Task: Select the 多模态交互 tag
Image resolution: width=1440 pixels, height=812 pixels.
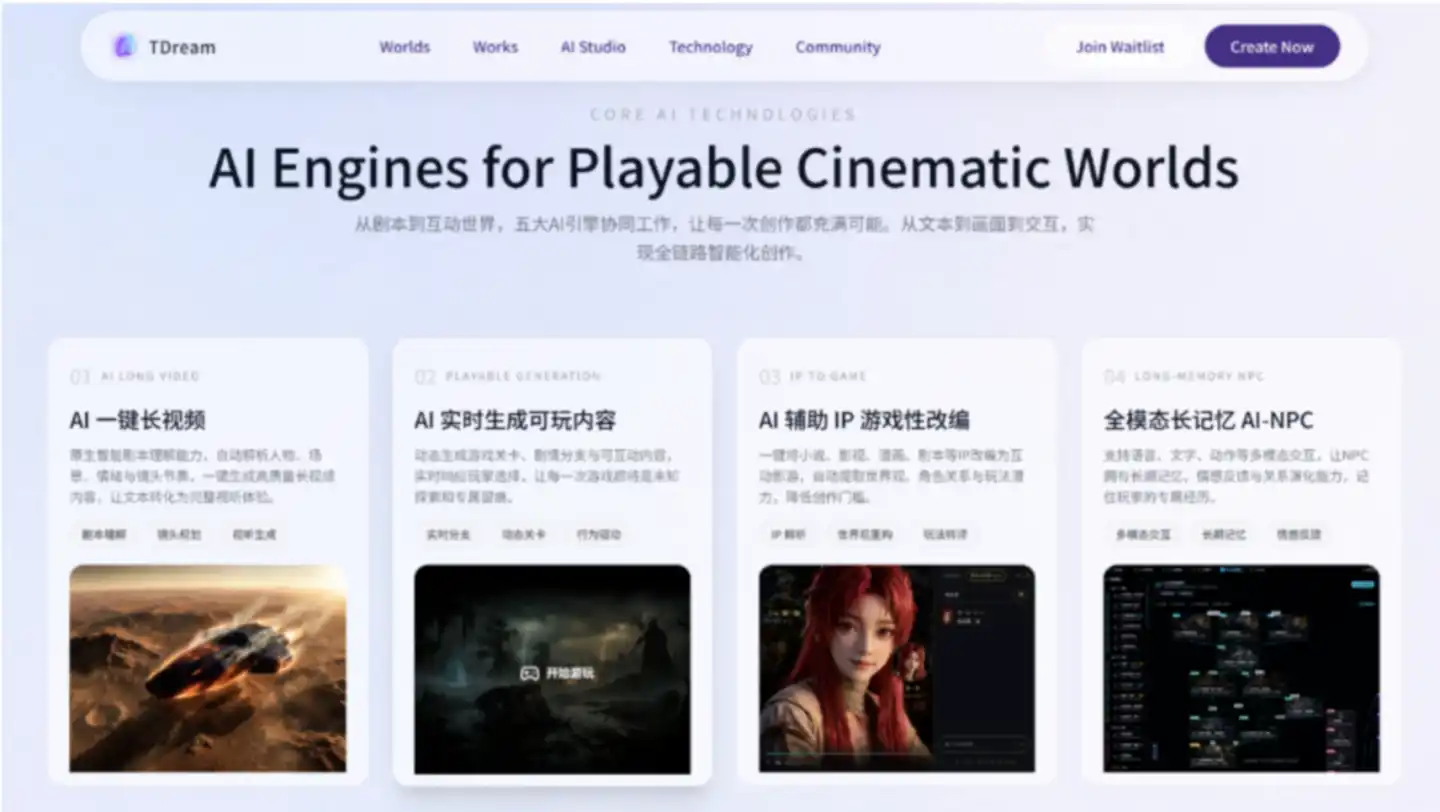Action: tap(1143, 534)
